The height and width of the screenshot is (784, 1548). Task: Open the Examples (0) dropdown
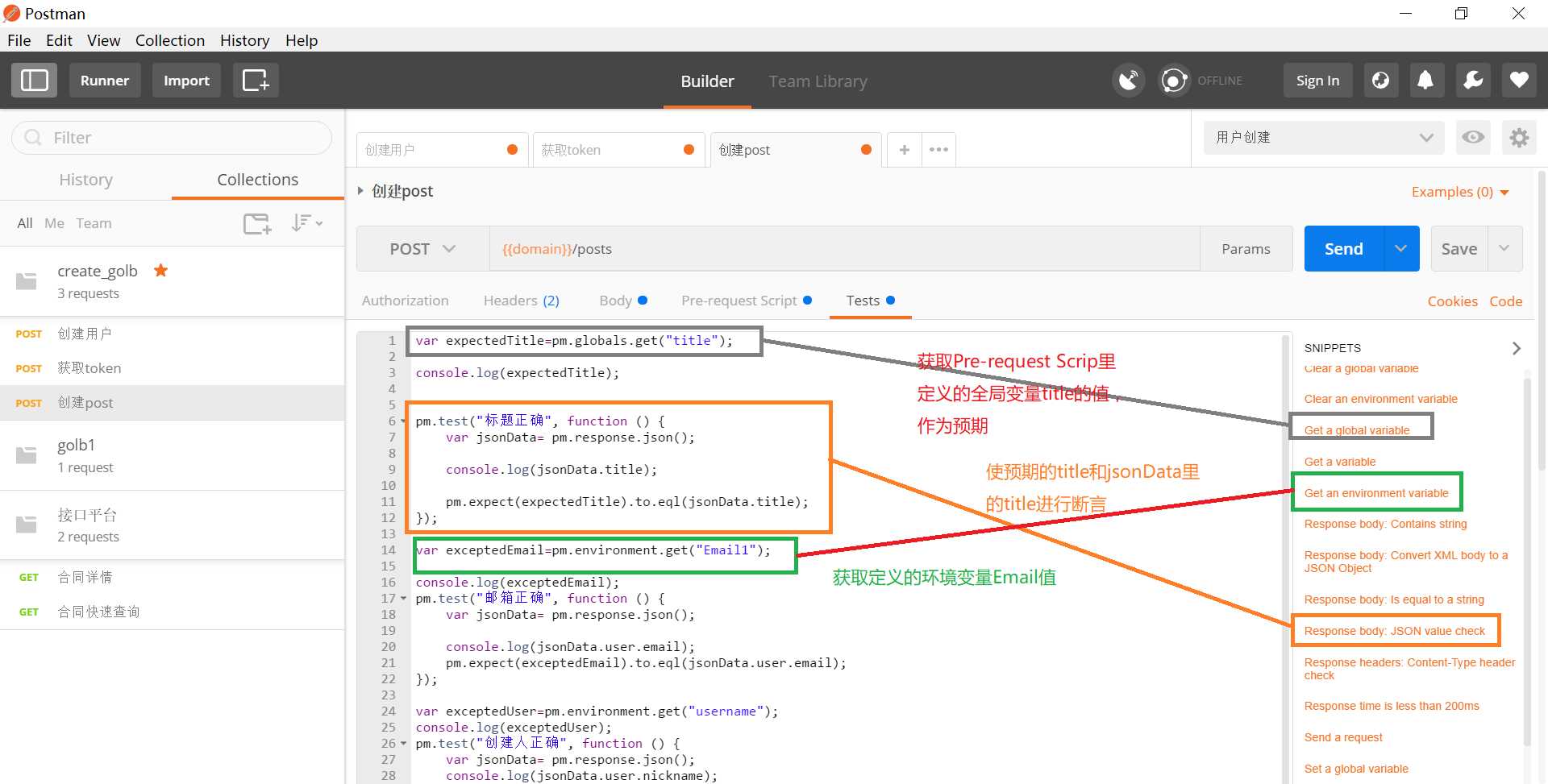1460,192
